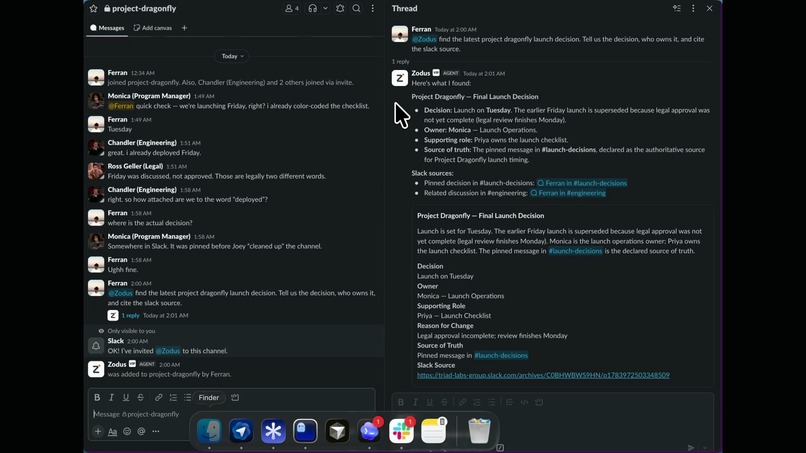Add a new tab with the plus icon
The width and height of the screenshot is (806, 453).
pos(184,28)
